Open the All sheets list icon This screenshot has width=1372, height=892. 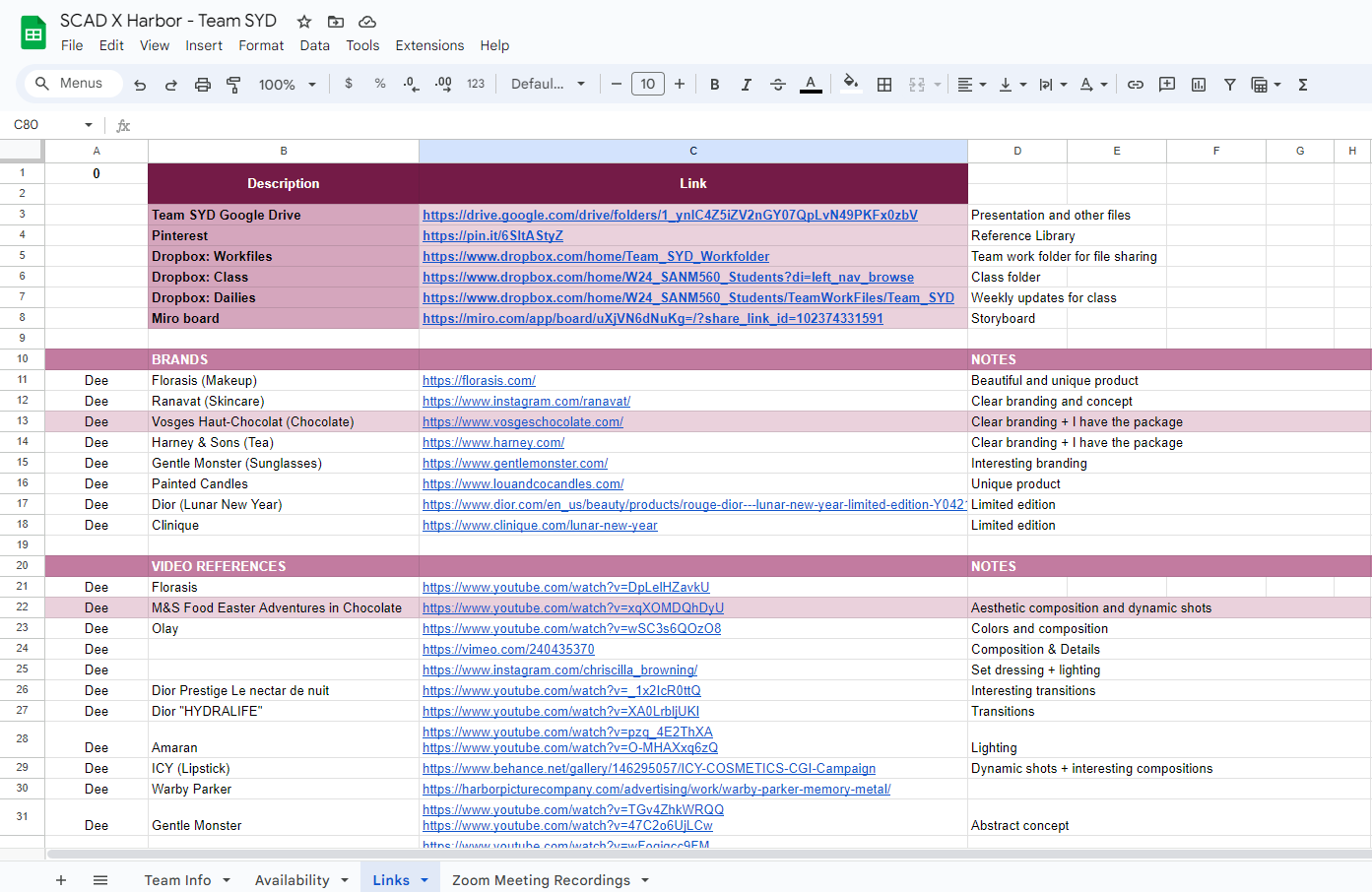(100, 880)
